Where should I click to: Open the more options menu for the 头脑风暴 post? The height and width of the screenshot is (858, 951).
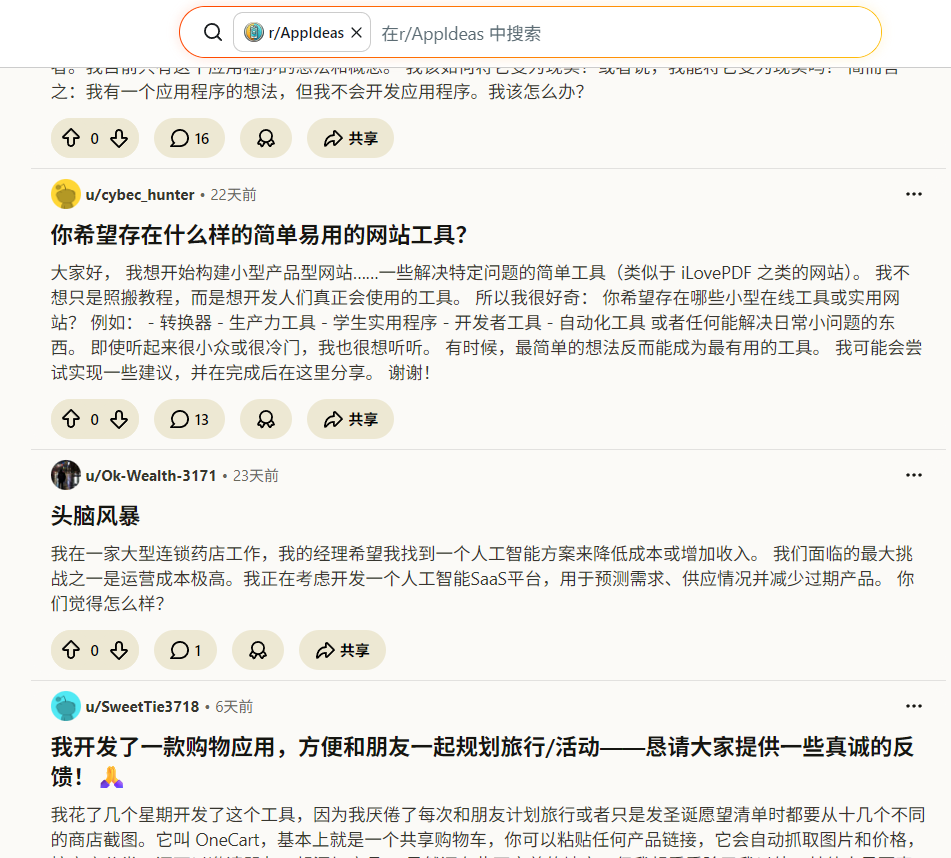pos(913,475)
